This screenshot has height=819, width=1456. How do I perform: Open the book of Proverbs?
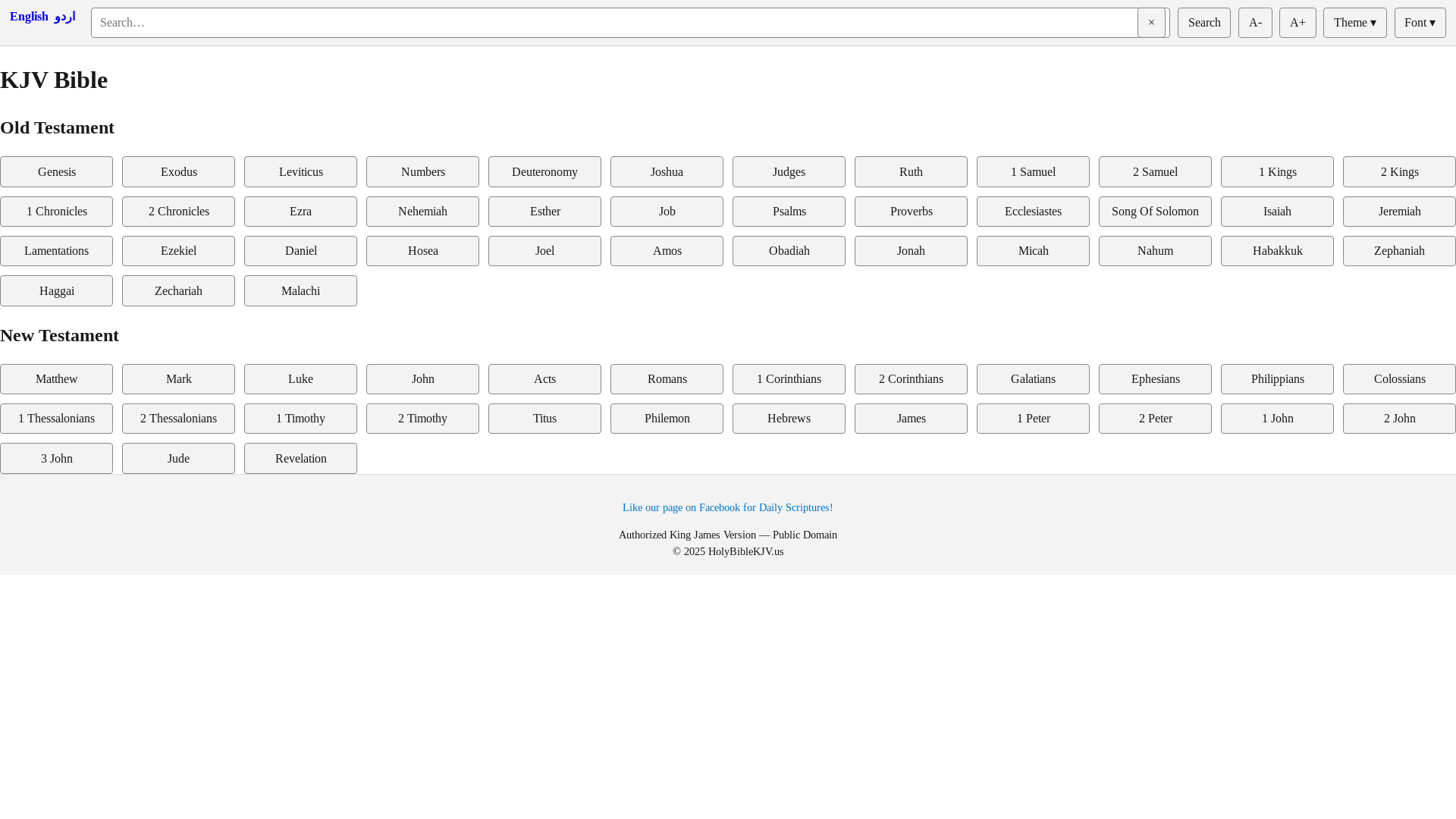click(911, 212)
